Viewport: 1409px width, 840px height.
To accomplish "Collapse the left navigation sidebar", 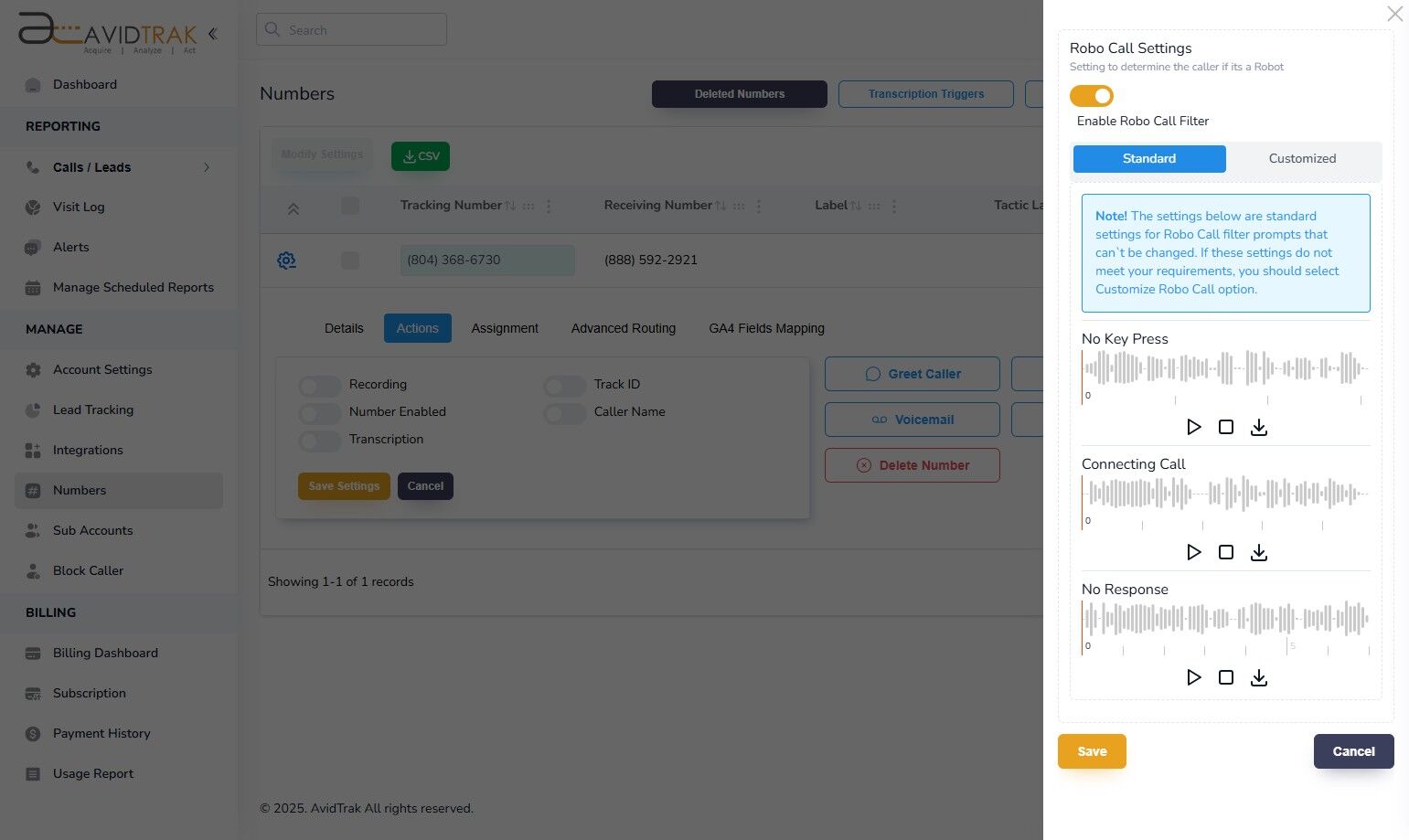I will click(x=212, y=33).
